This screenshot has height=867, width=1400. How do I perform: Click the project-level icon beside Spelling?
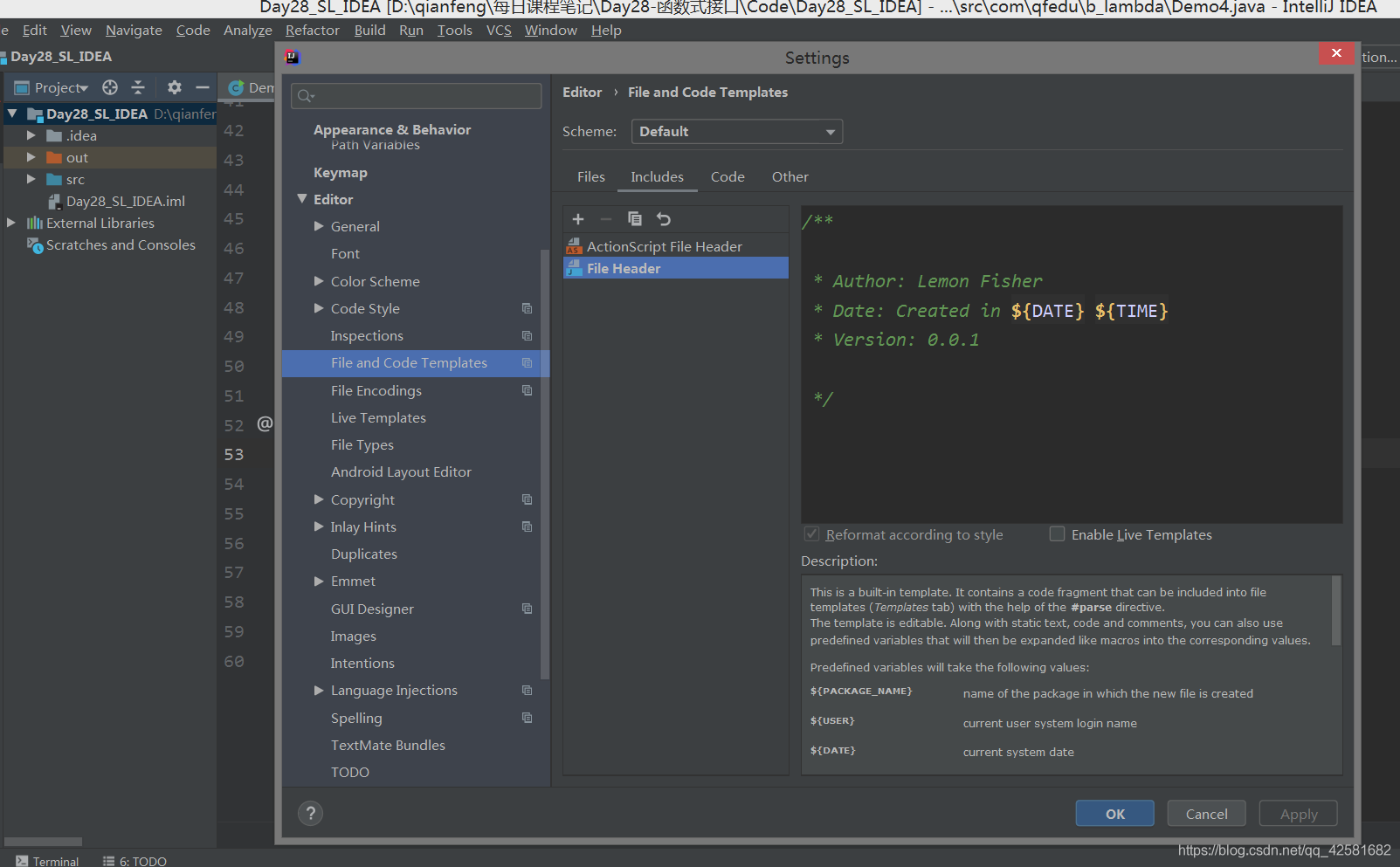[527, 718]
